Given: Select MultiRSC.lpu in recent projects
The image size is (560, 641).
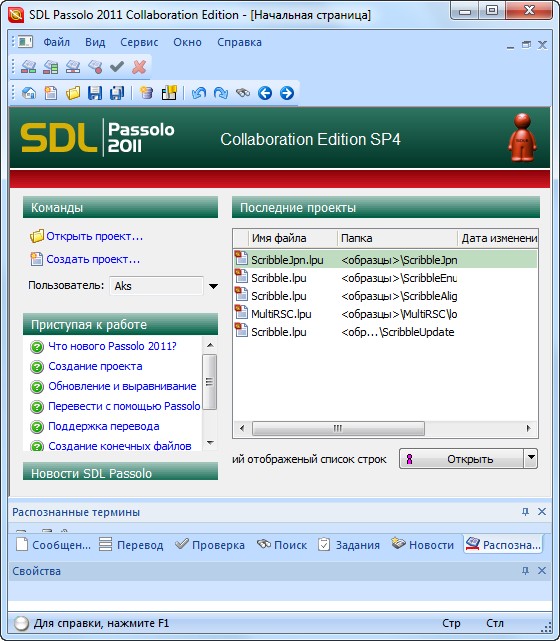Looking at the screenshot, I should (385, 314).
